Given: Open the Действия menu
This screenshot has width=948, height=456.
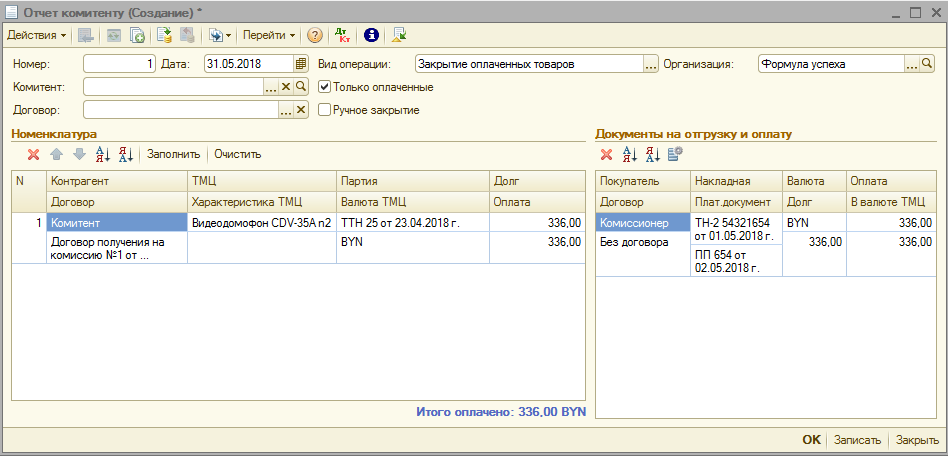Looking at the screenshot, I should point(36,35).
